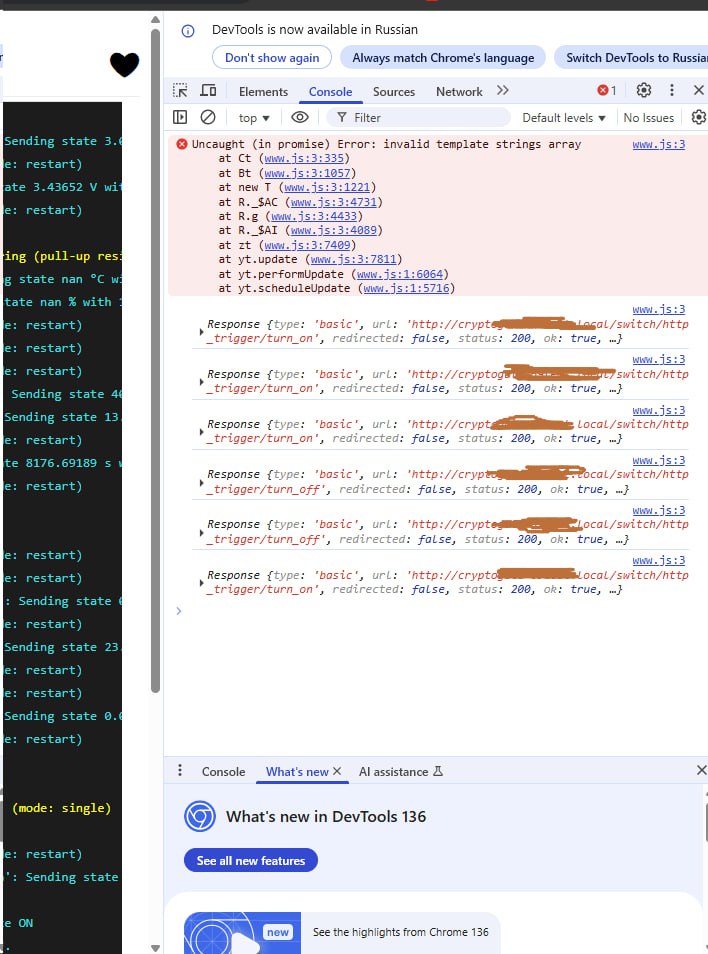Create a live expression eye icon
This screenshot has width=708, height=954.
[x=300, y=117]
